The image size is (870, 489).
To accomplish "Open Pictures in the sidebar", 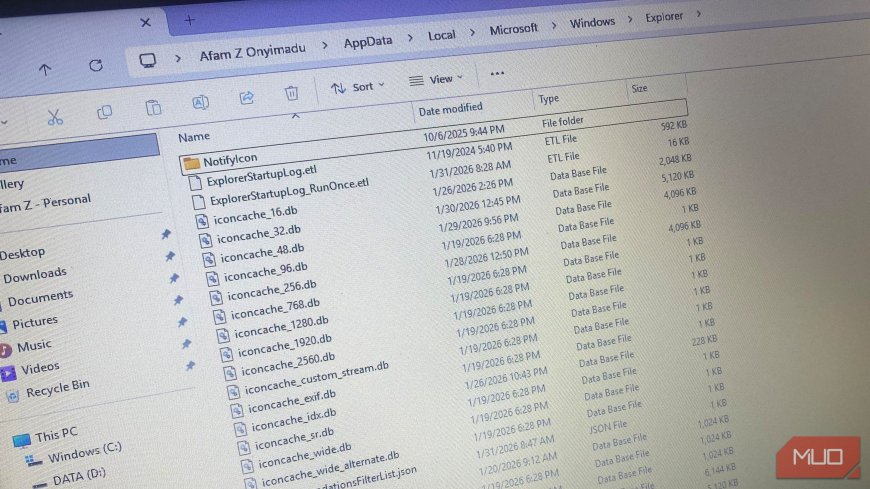I will tap(34, 322).
